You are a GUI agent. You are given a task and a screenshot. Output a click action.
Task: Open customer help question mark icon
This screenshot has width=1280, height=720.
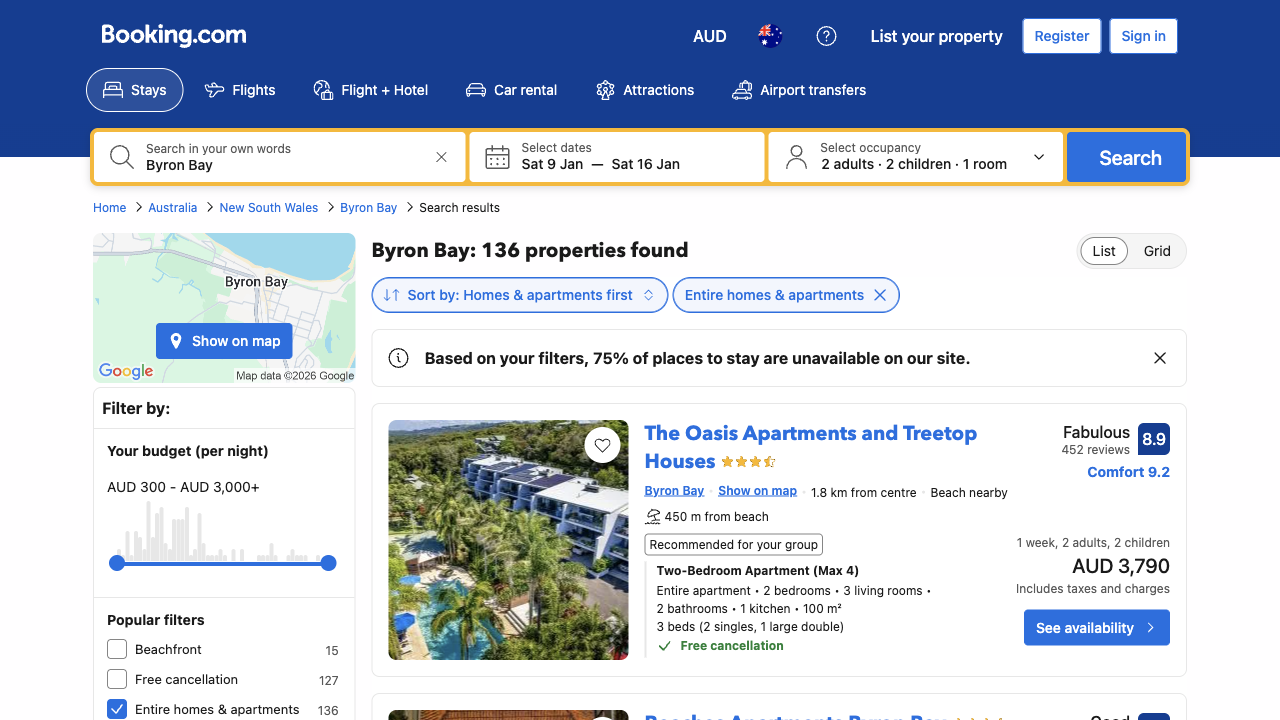pyautogui.click(x=826, y=36)
